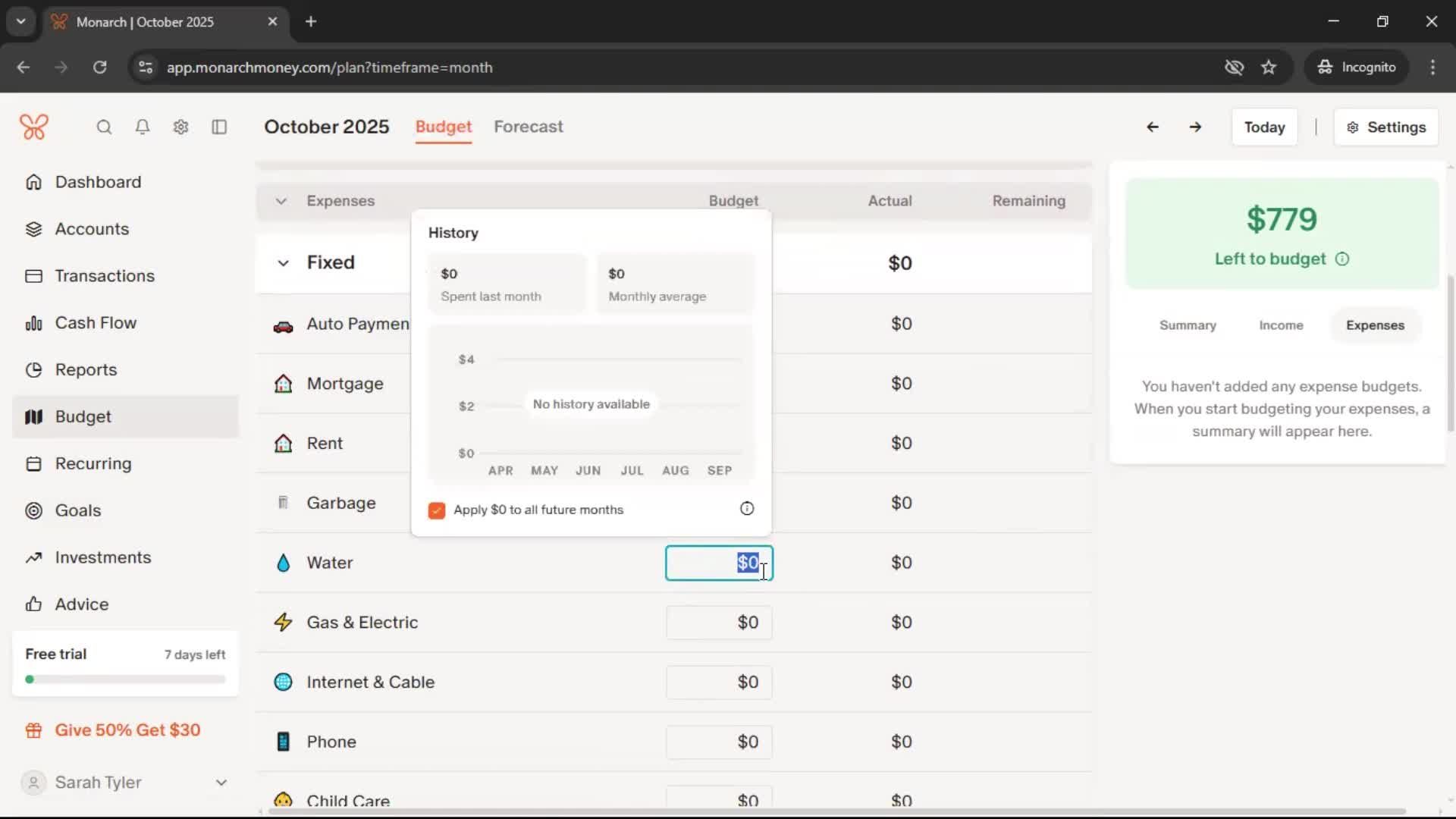Click Gas & Electric budget input
This screenshot has height=819, width=1456.
(x=719, y=623)
